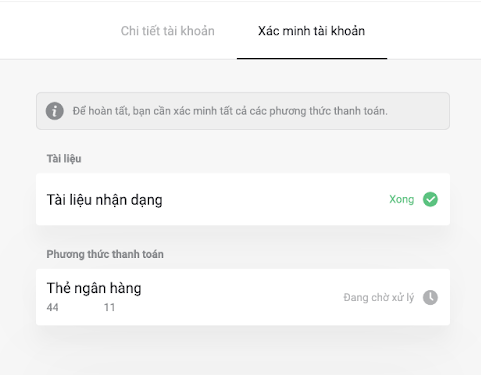Screen dimensions: 481x375
Task: Open the Tài liệu nhận dạng item title
Action: [x=104, y=200]
